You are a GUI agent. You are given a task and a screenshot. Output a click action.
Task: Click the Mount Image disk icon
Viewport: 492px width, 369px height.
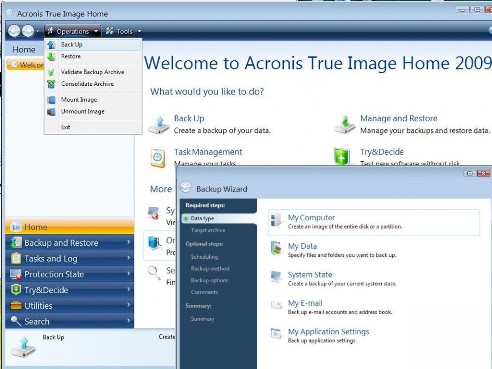51,100
